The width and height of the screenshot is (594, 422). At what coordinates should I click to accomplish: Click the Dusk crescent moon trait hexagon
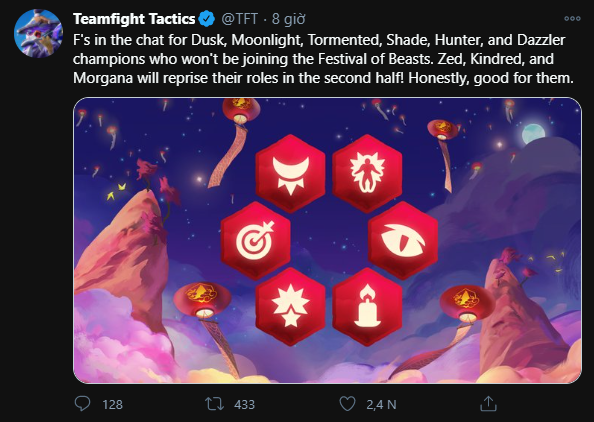pos(291,173)
